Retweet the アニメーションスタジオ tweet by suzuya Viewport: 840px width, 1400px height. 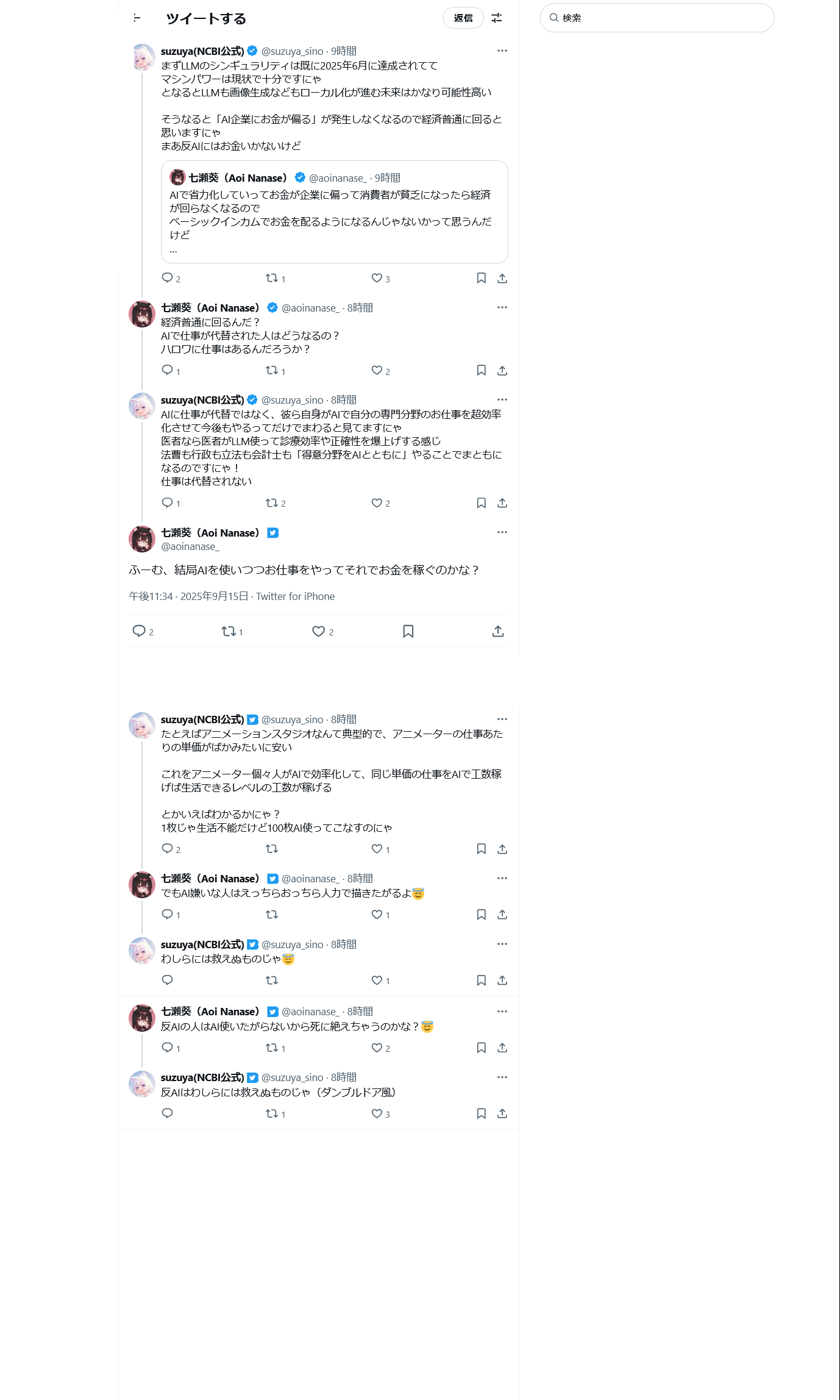tap(272, 849)
